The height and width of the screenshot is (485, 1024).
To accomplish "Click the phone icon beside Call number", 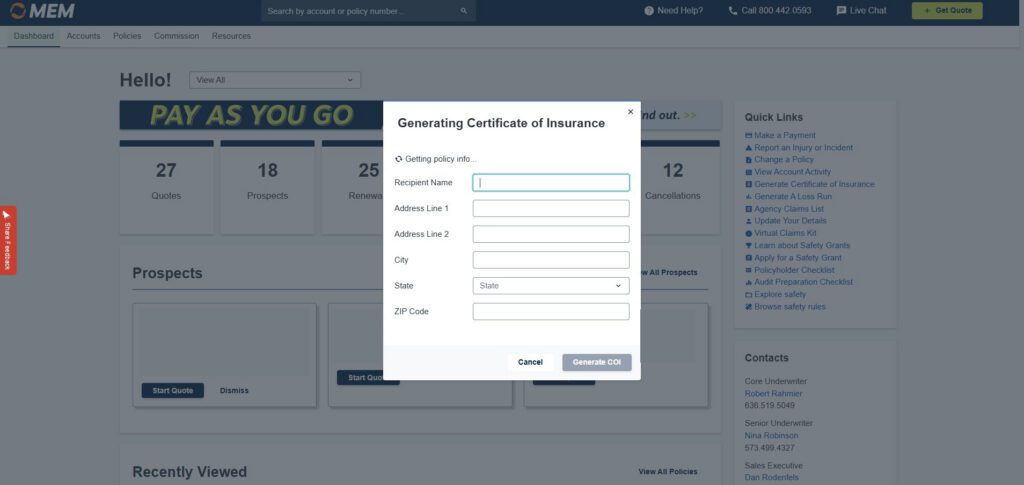I will click(733, 11).
